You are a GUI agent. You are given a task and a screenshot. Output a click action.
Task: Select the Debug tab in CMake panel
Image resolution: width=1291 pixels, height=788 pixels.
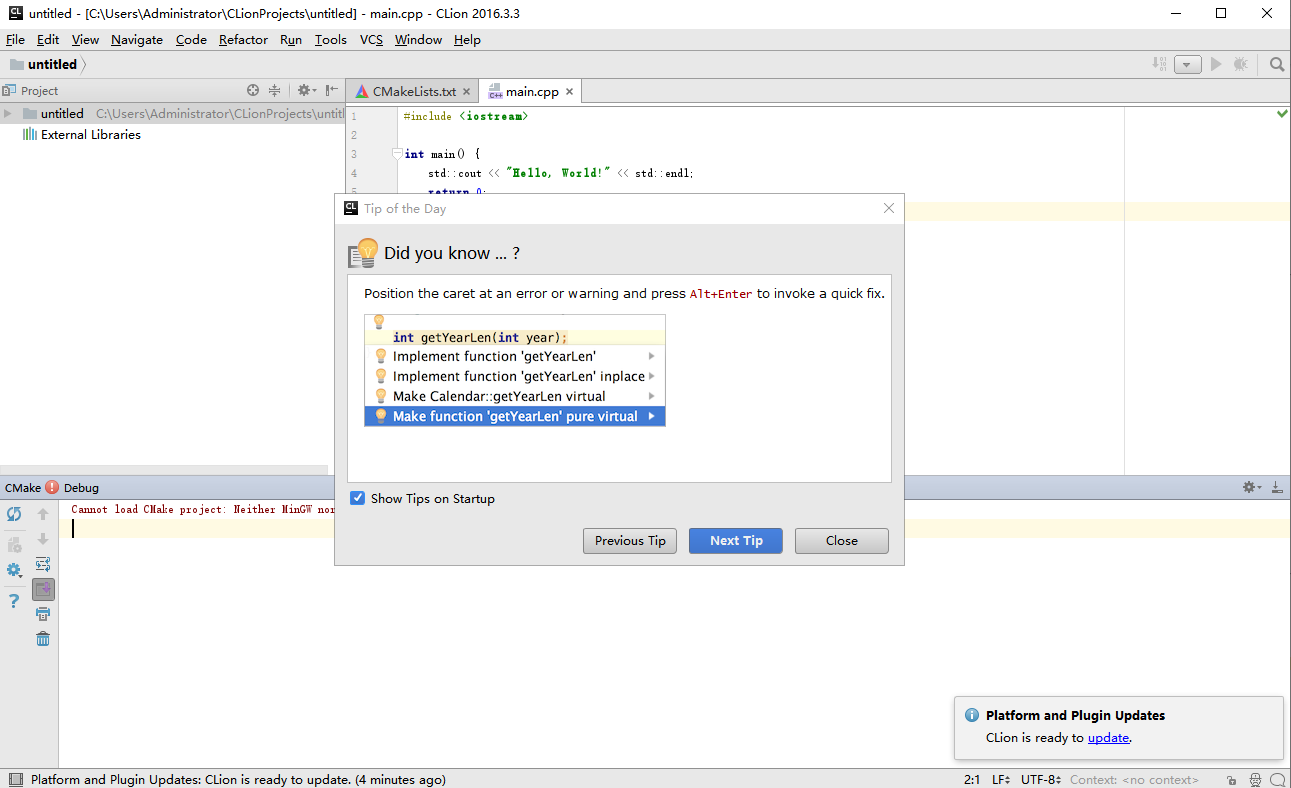pos(81,487)
